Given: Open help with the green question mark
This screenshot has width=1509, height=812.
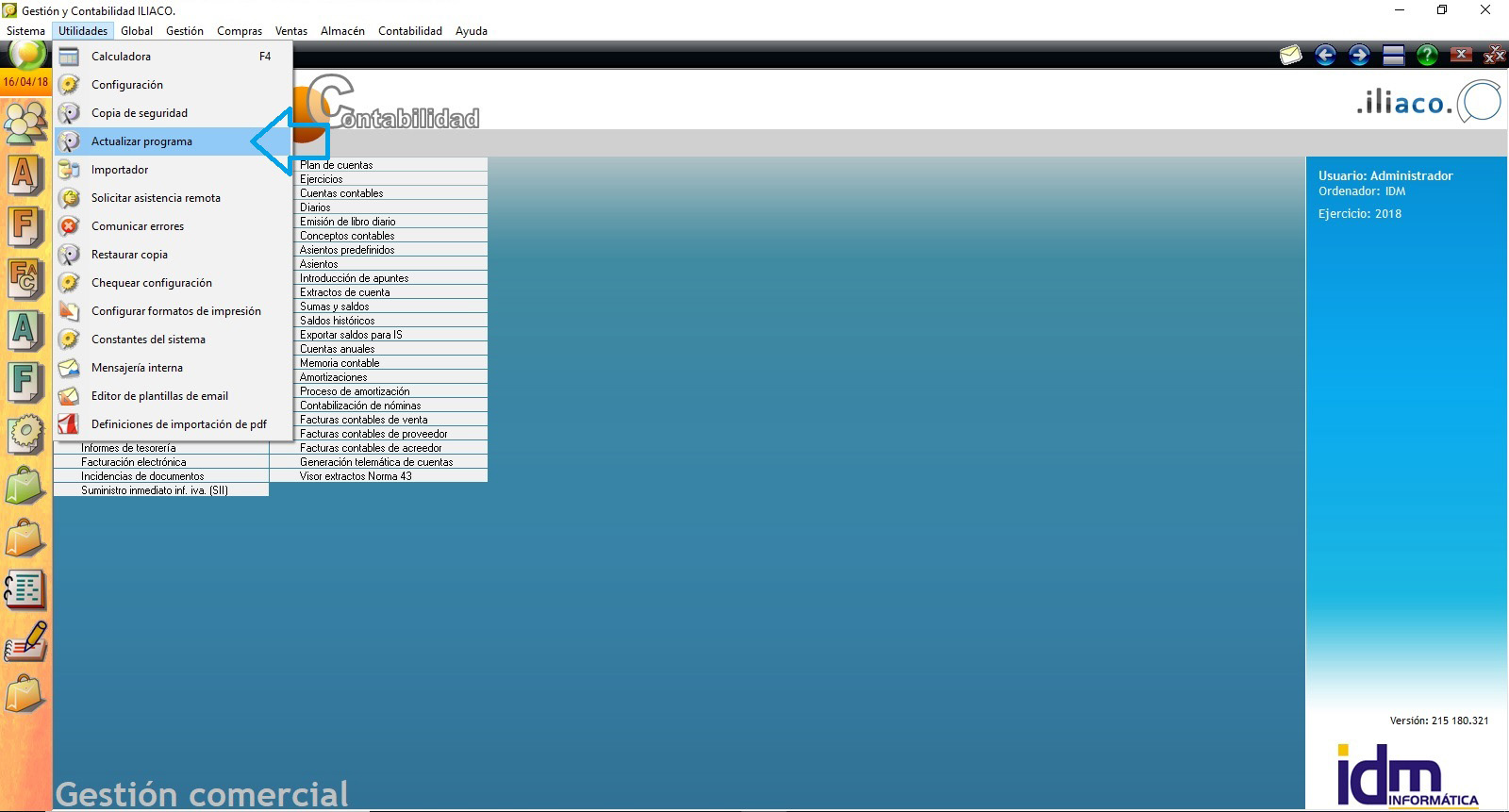Looking at the screenshot, I should pyautogui.click(x=1427, y=55).
